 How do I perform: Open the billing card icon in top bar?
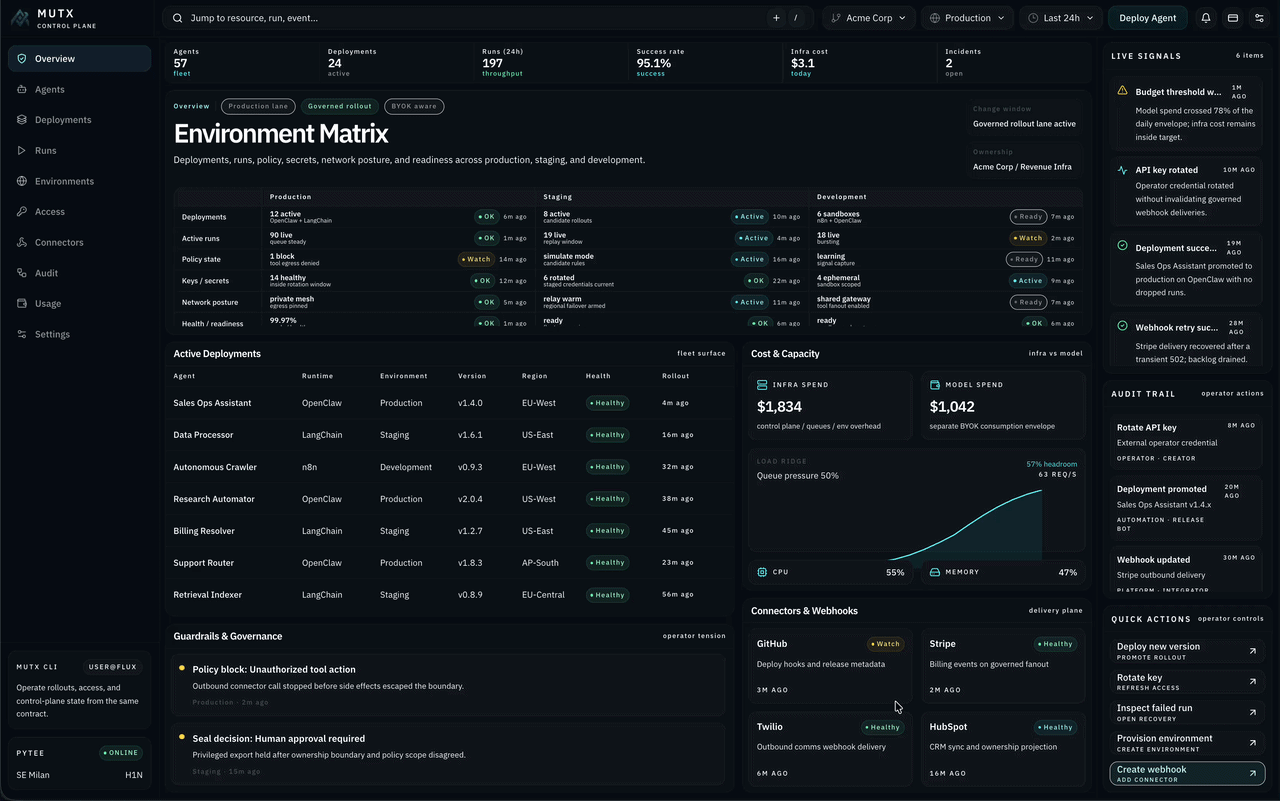1233,18
